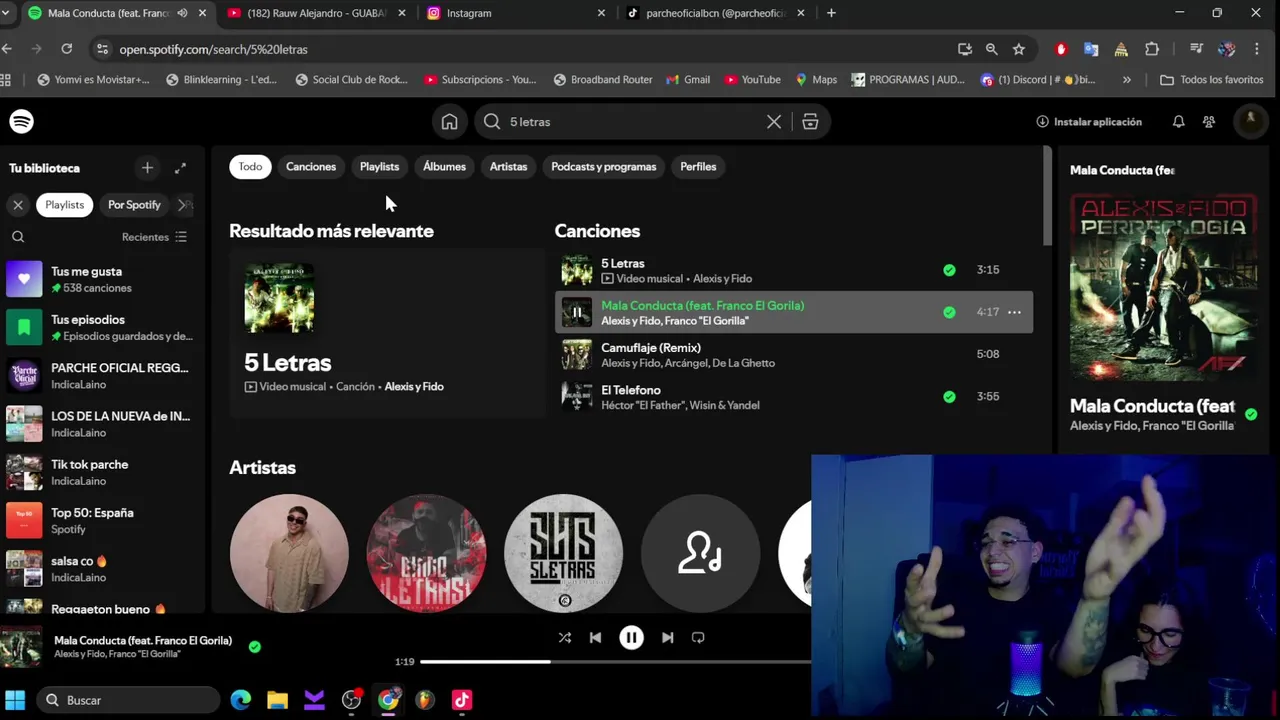Open Perreología album cover in right panel
Screen dimensions: 1280x720
[x=1163, y=288]
